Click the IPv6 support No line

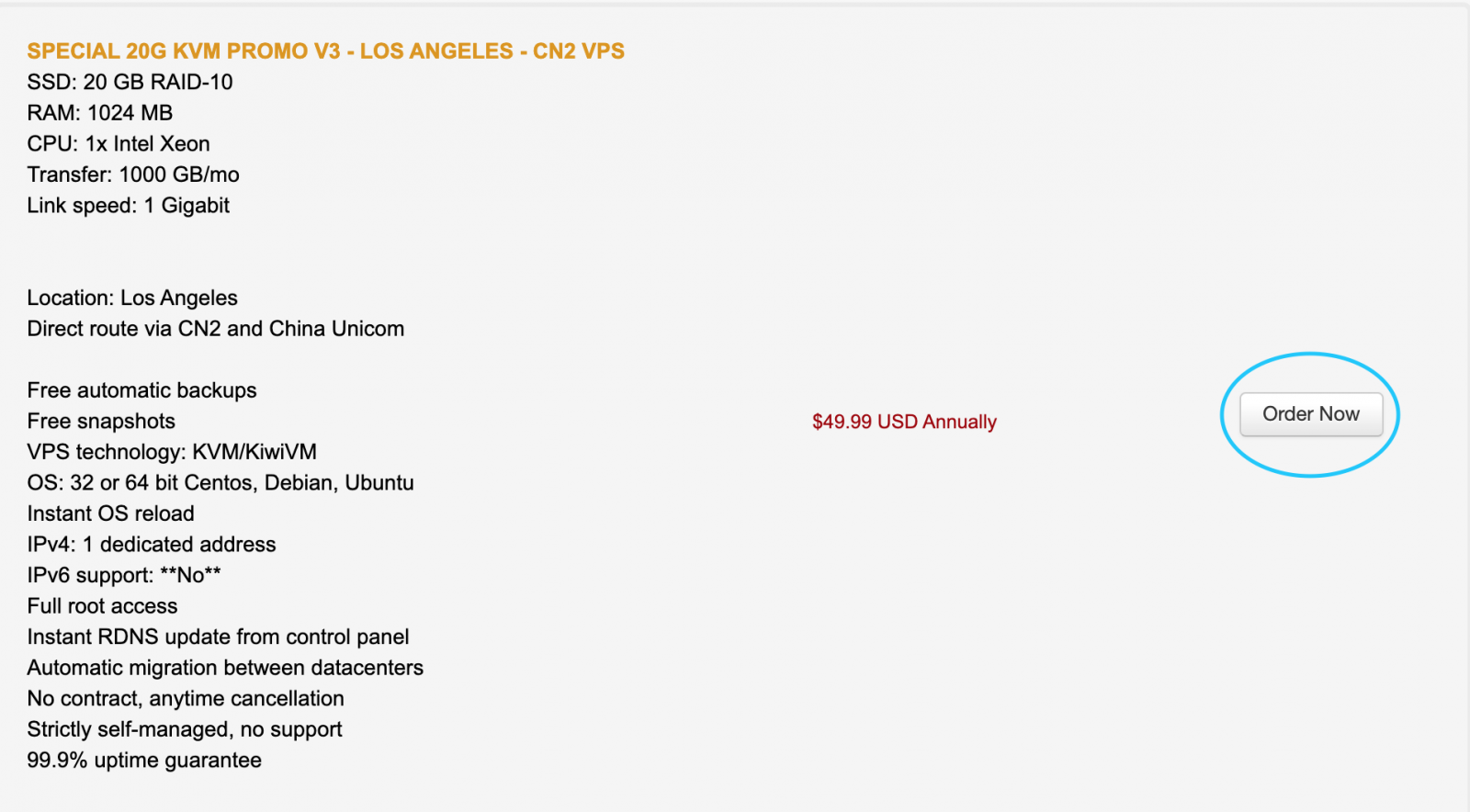pyautogui.click(x=124, y=575)
